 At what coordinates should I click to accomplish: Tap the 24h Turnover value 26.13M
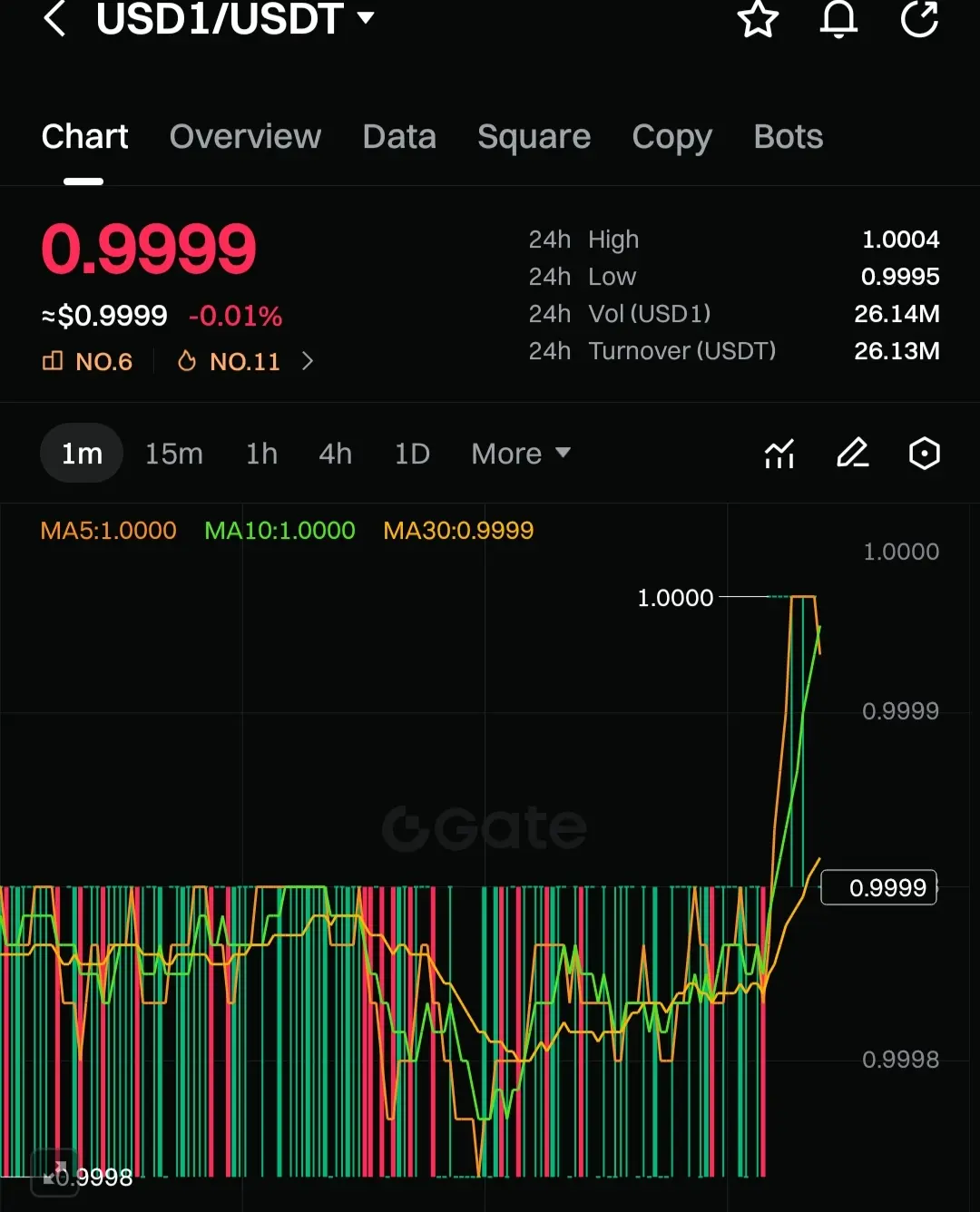click(x=897, y=351)
